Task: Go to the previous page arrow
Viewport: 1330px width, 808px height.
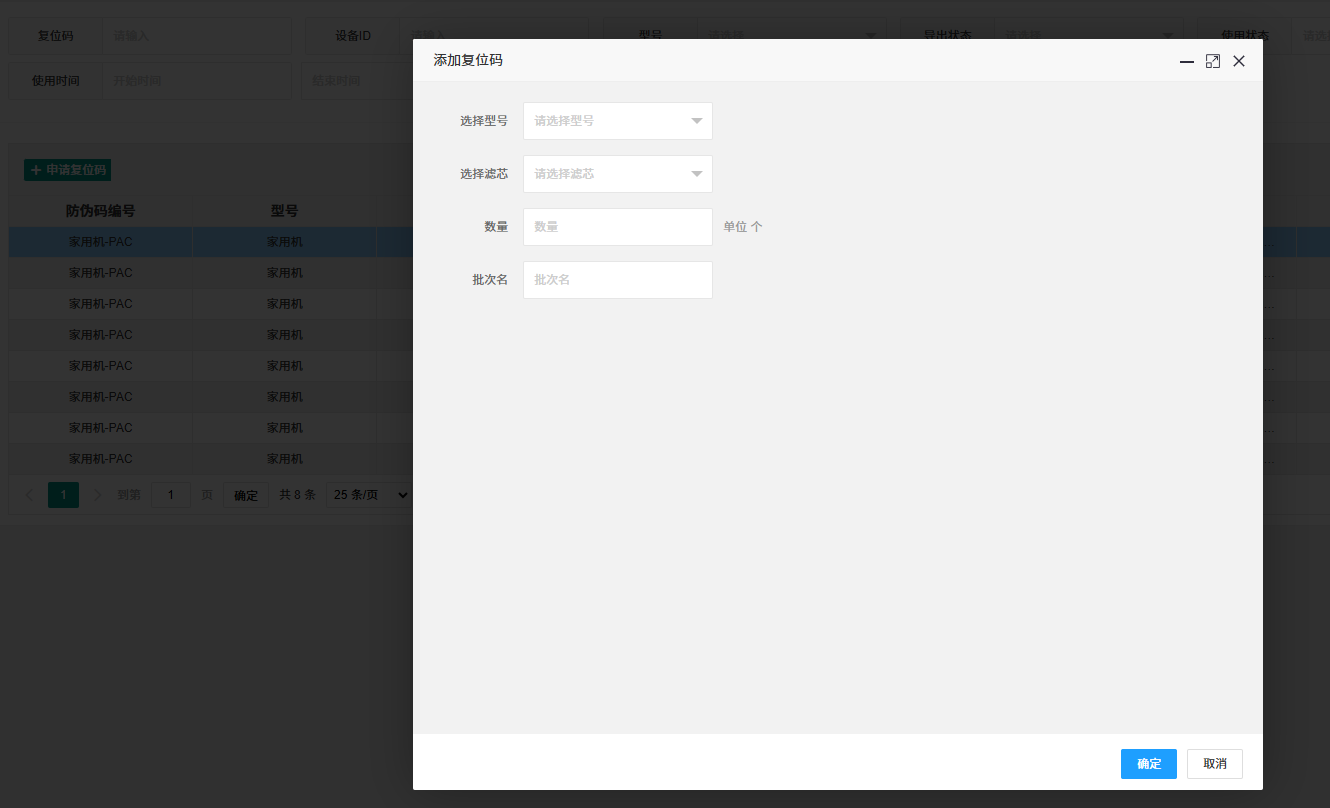Action: click(29, 495)
